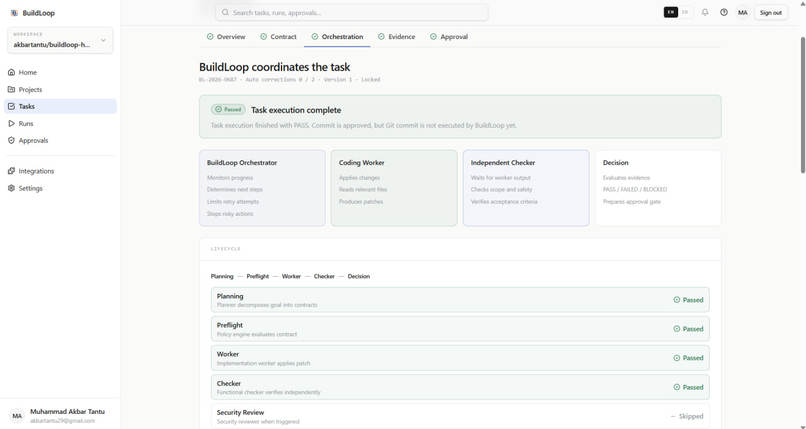
Task: Click the 'Task execution complete' heading
Action: click(296, 110)
